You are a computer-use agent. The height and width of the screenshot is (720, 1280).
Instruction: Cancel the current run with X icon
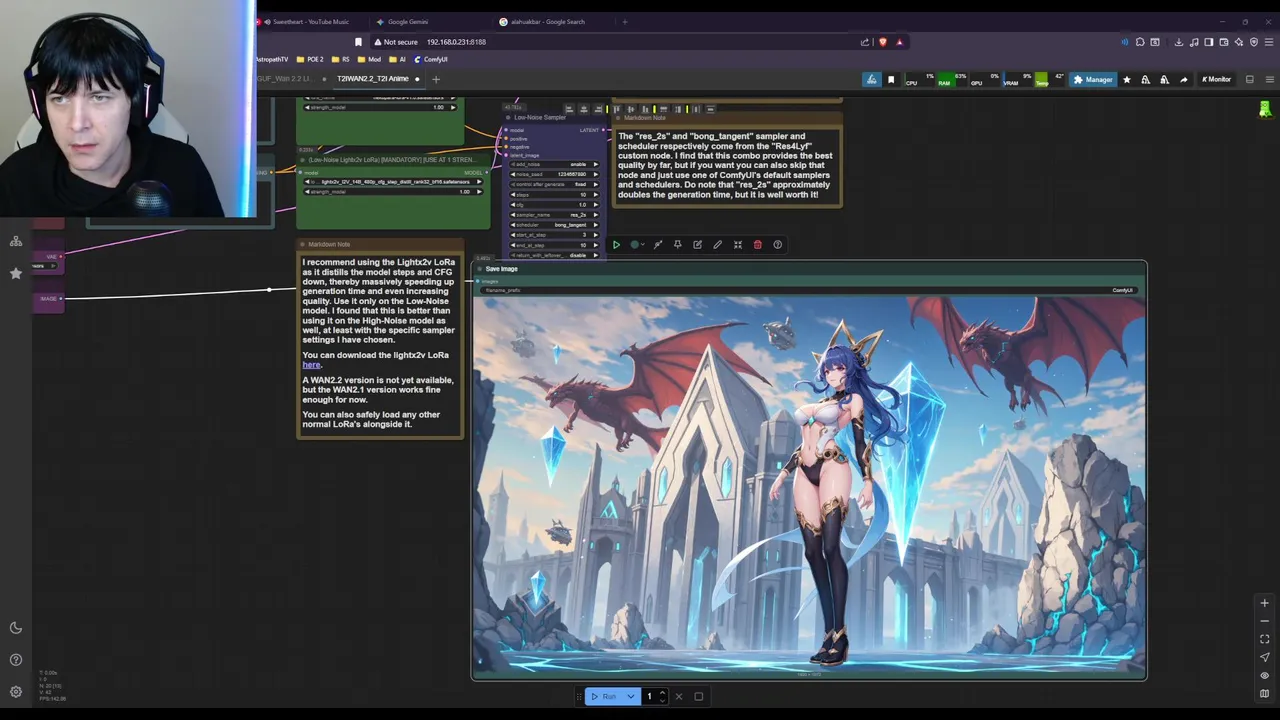click(679, 696)
